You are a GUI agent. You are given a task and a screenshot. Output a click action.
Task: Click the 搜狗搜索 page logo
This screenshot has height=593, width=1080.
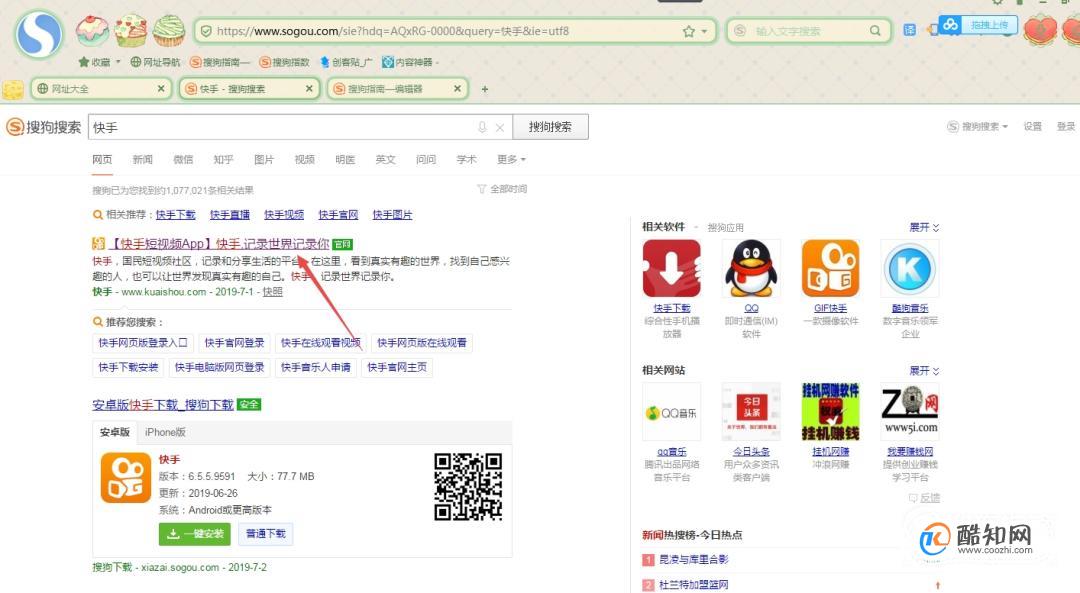[x=43, y=127]
